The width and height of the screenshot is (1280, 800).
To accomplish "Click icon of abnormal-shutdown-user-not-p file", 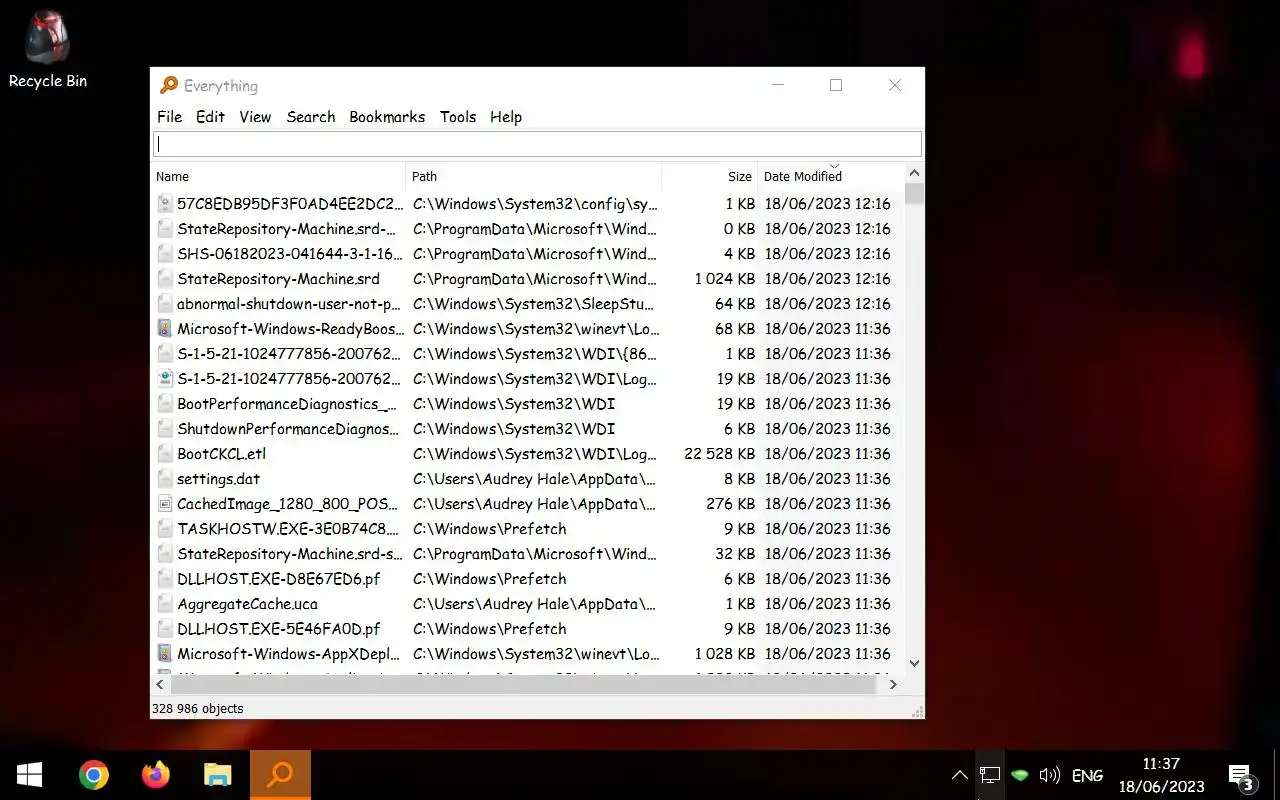I will pyautogui.click(x=166, y=304).
